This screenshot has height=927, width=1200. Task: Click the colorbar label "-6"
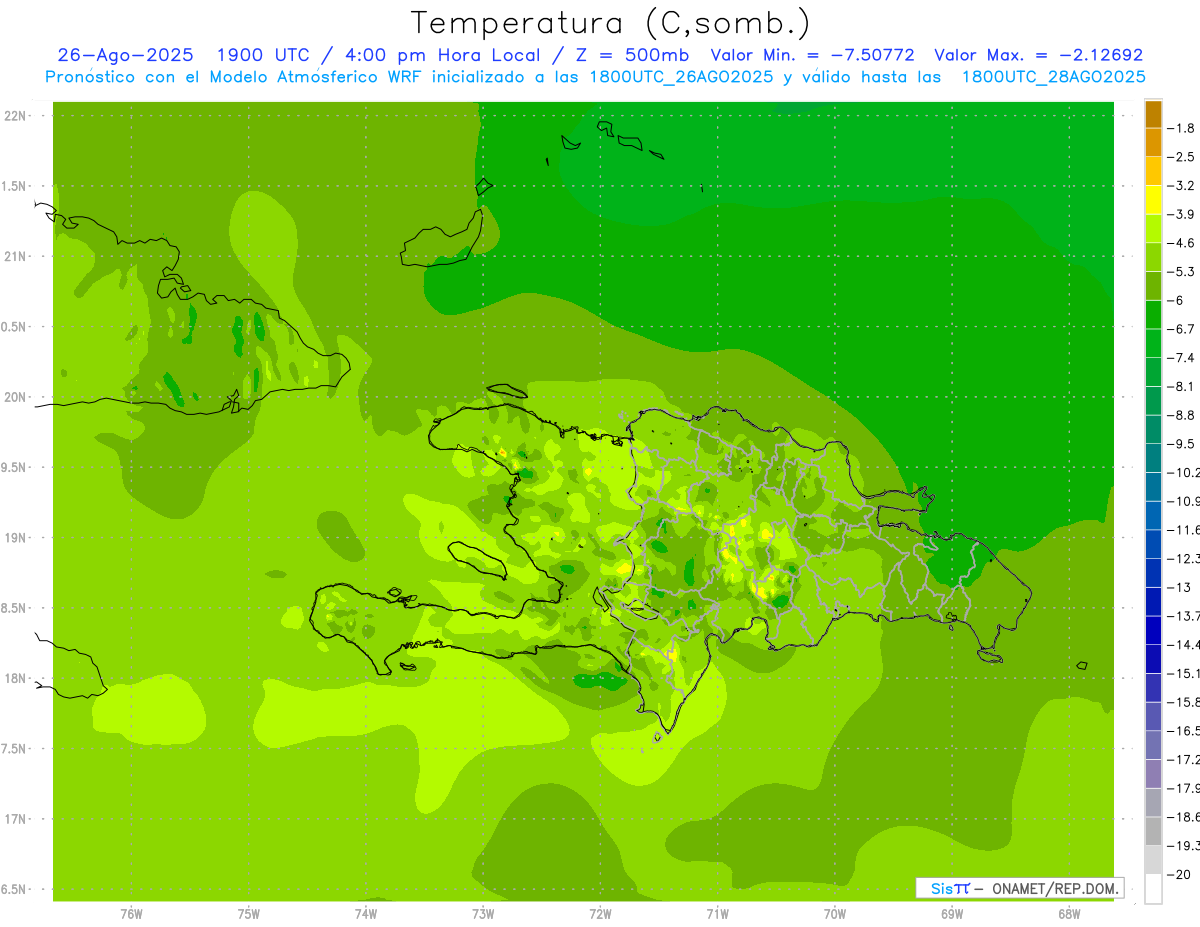click(x=1175, y=300)
